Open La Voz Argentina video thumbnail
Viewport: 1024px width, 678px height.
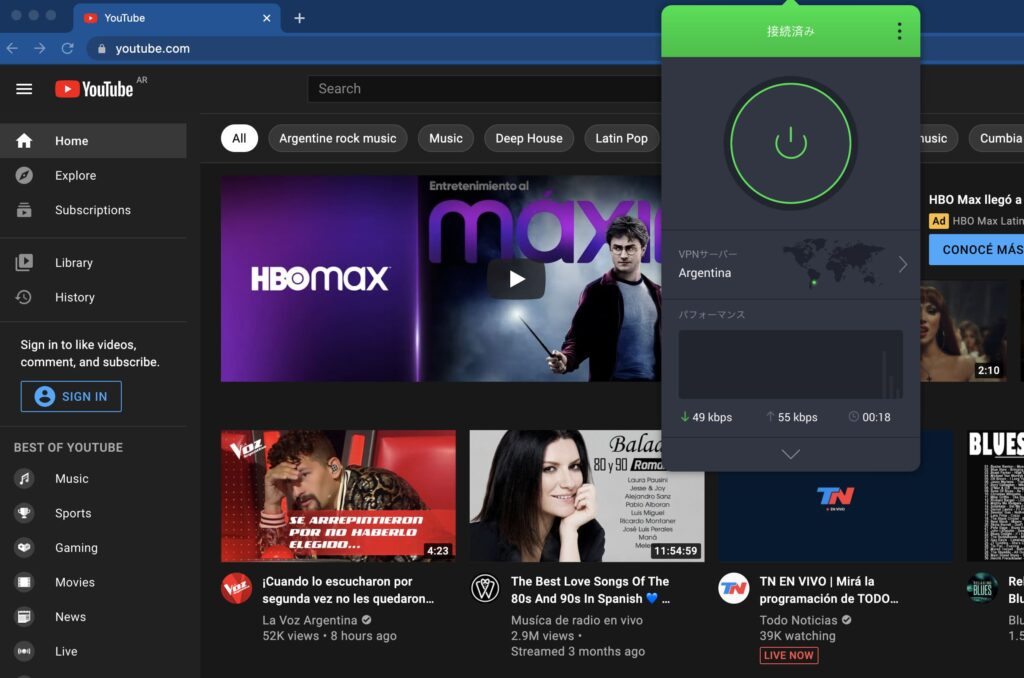(x=338, y=496)
